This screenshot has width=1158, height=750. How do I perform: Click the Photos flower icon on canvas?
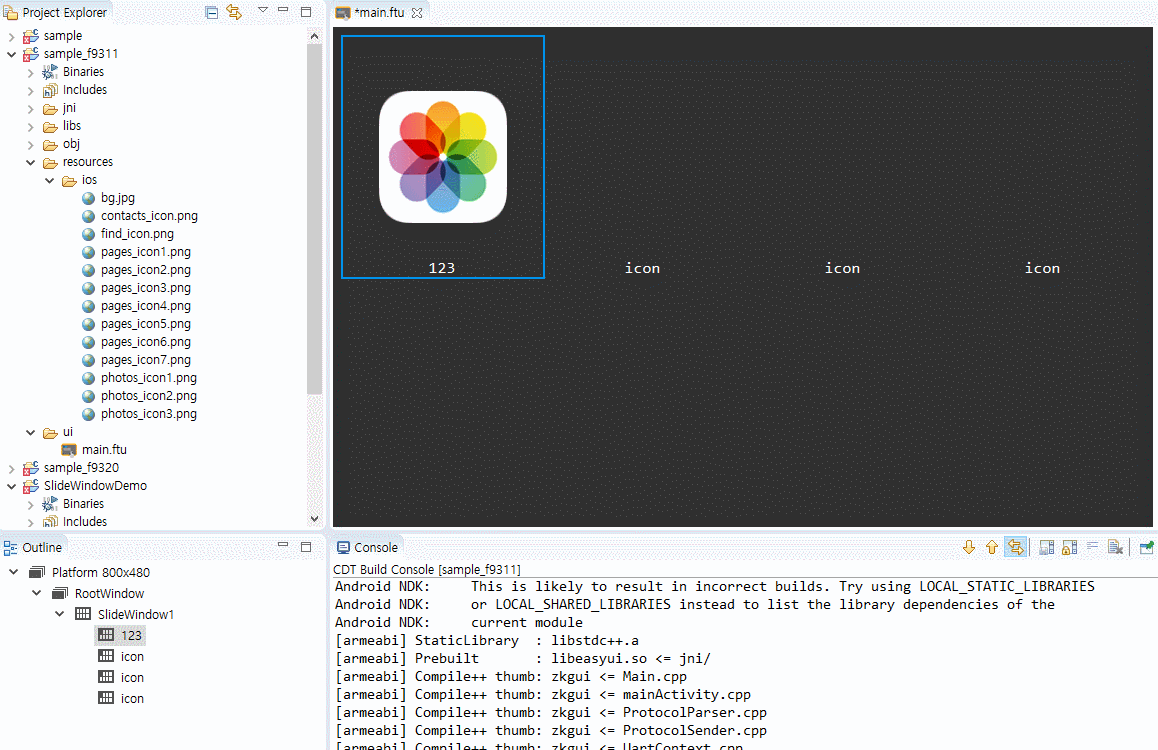point(442,156)
